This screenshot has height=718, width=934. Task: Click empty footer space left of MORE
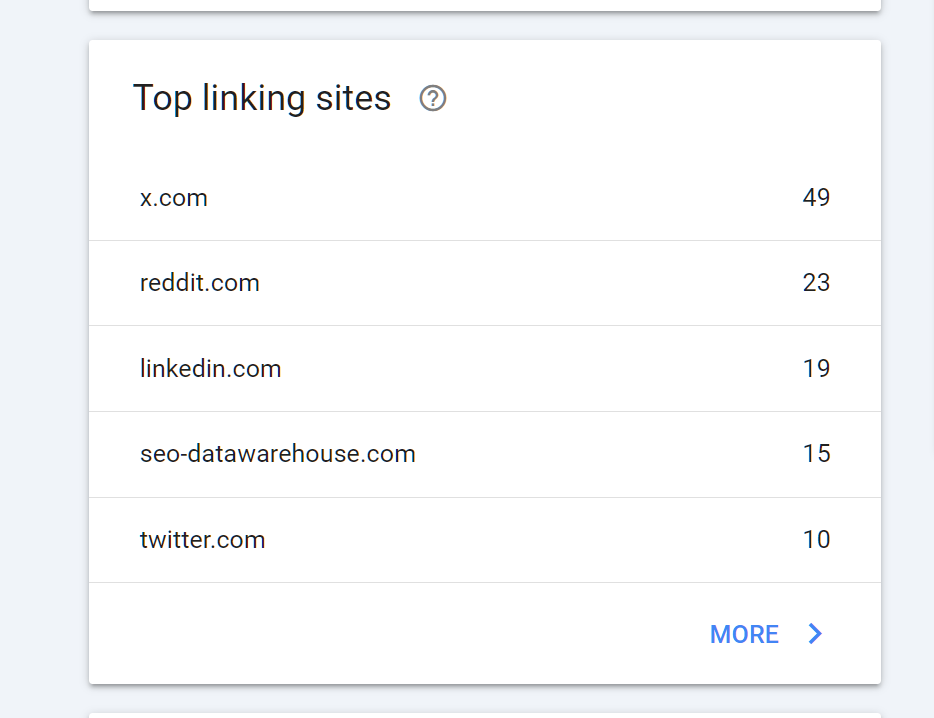[x=400, y=634]
